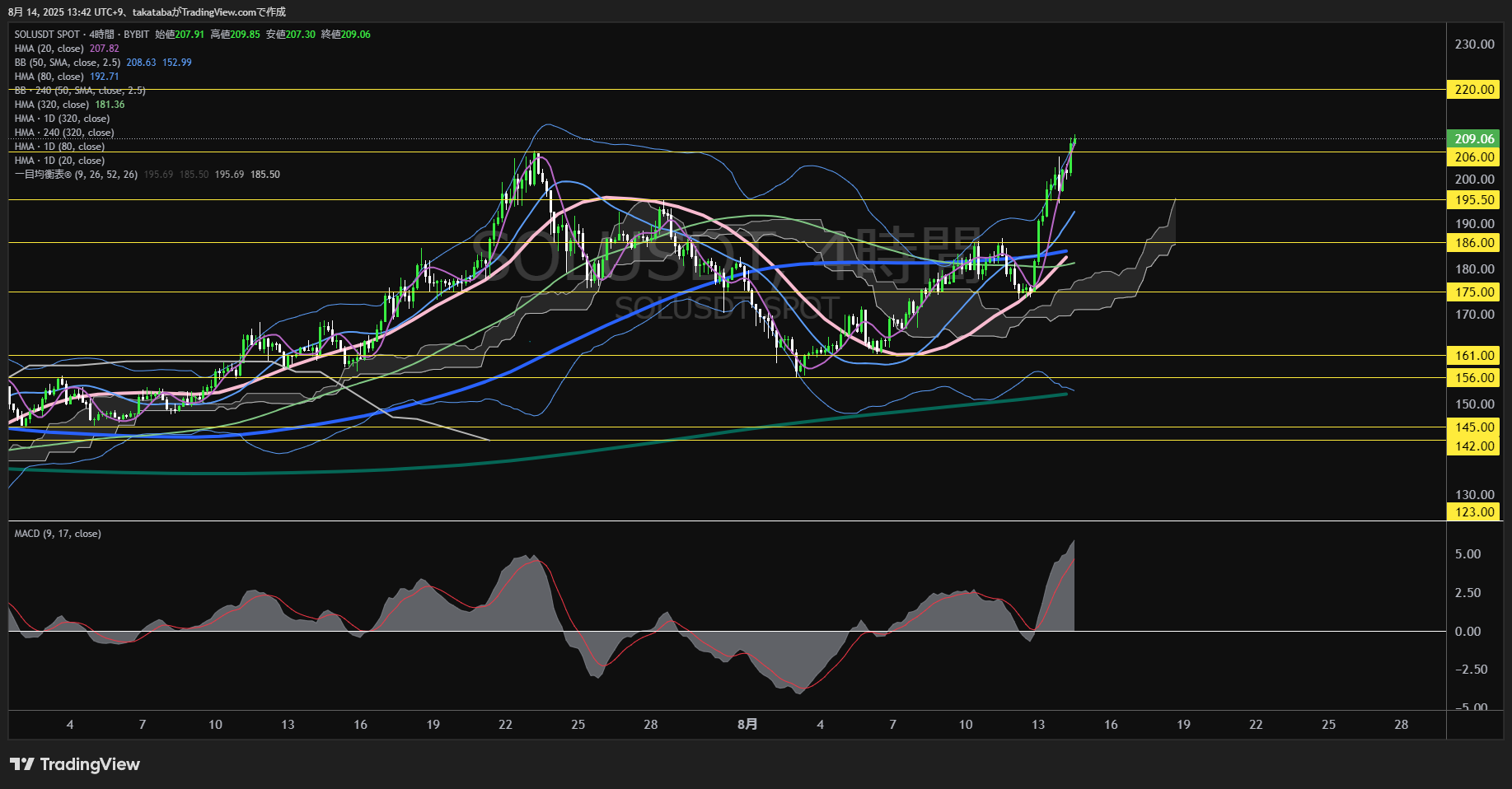Click the yellow 195.50 price line label
The height and width of the screenshot is (789, 1512).
click(1474, 199)
